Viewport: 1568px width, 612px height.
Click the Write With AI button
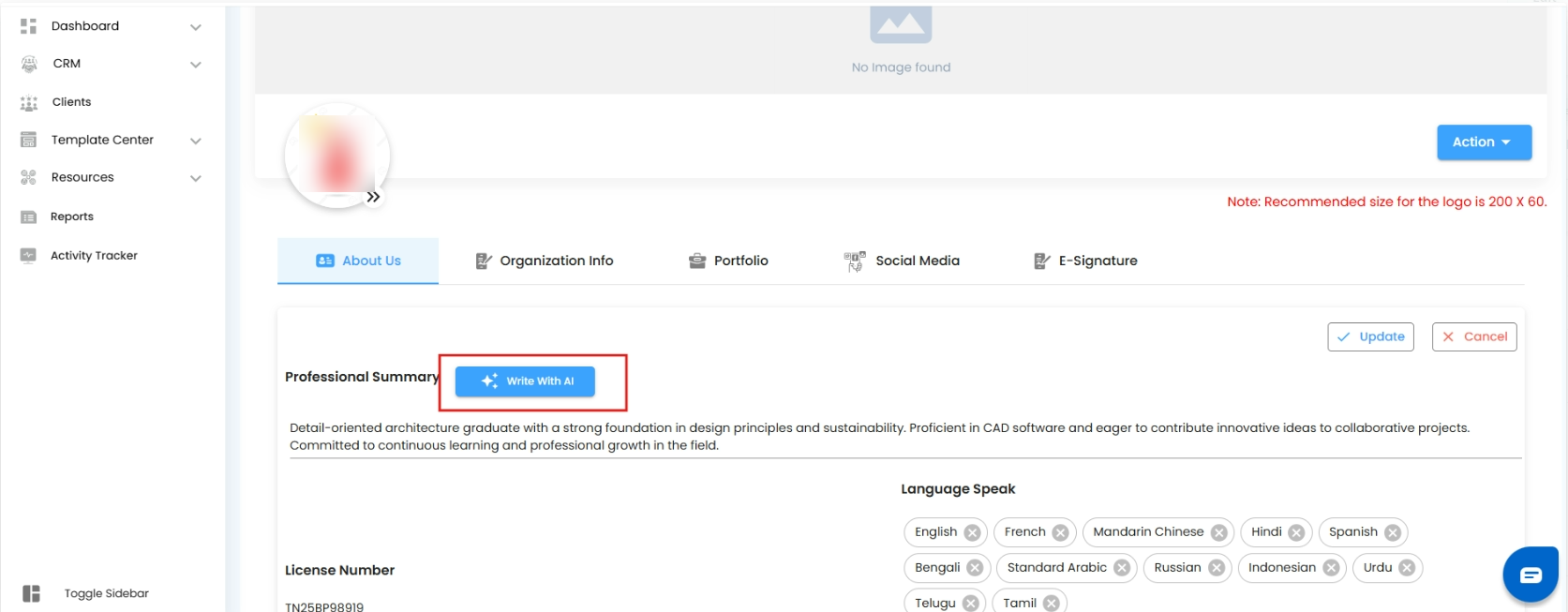pyautogui.click(x=525, y=381)
